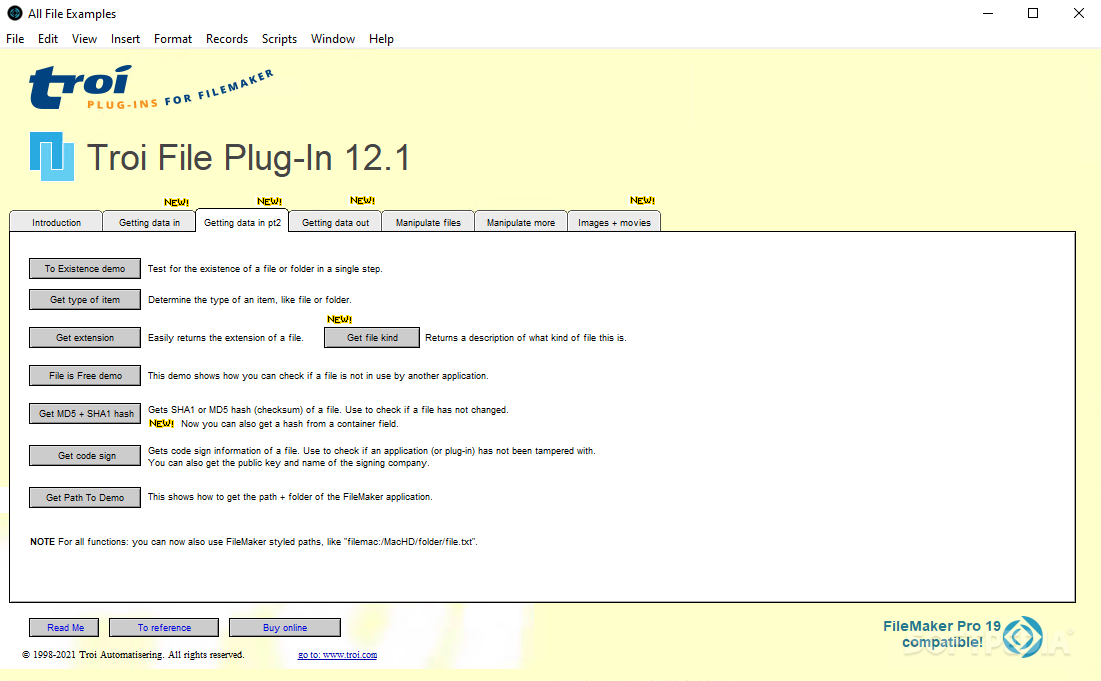Click the Get extension button
The width and height of the screenshot is (1101, 681).
pyautogui.click(x=85, y=337)
